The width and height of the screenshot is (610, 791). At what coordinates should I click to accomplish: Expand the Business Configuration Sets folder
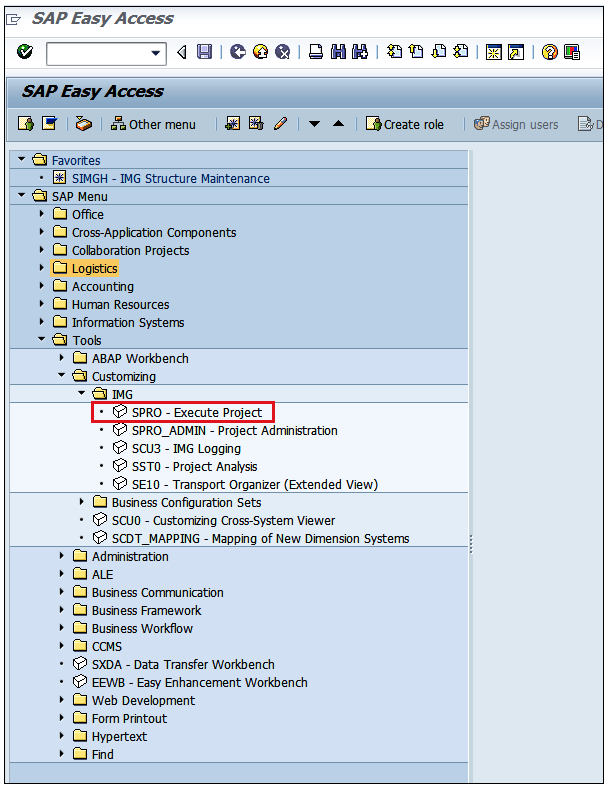(x=82, y=502)
